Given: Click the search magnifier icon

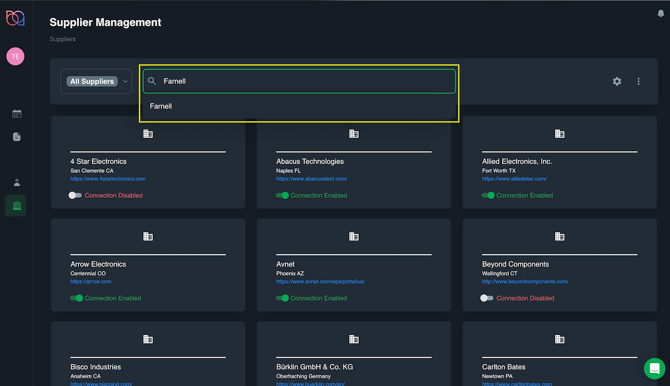Looking at the screenshot, I should [x=152, y=81].
